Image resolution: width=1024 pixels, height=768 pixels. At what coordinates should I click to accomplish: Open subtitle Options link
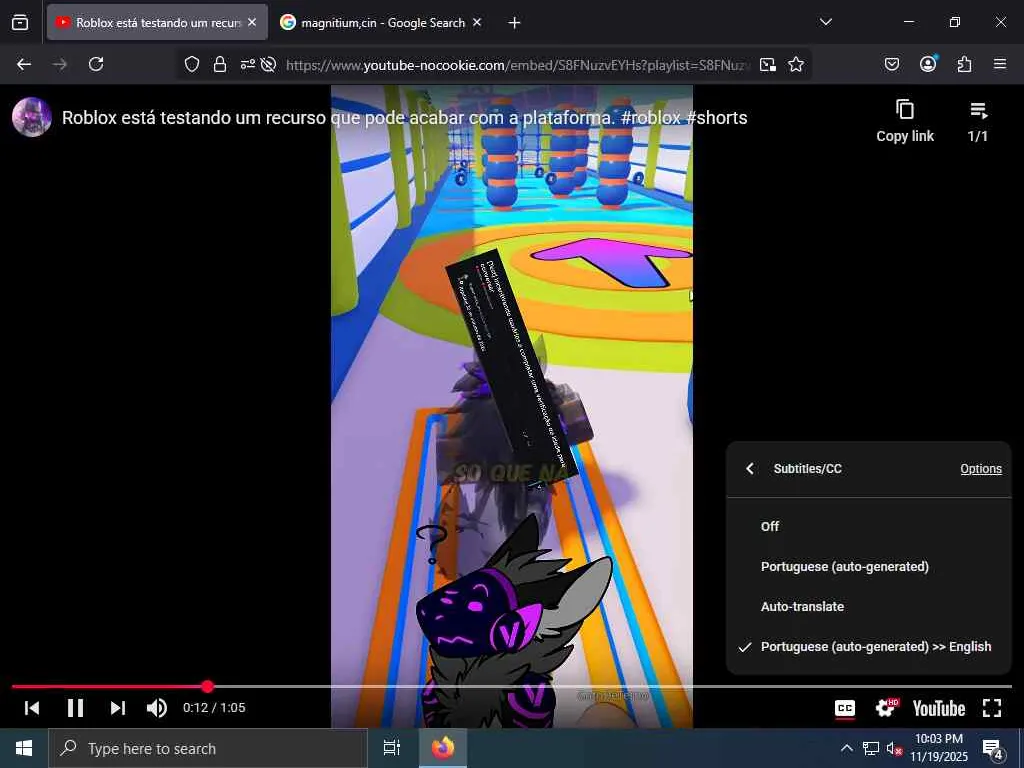click(x=981, y=468)
